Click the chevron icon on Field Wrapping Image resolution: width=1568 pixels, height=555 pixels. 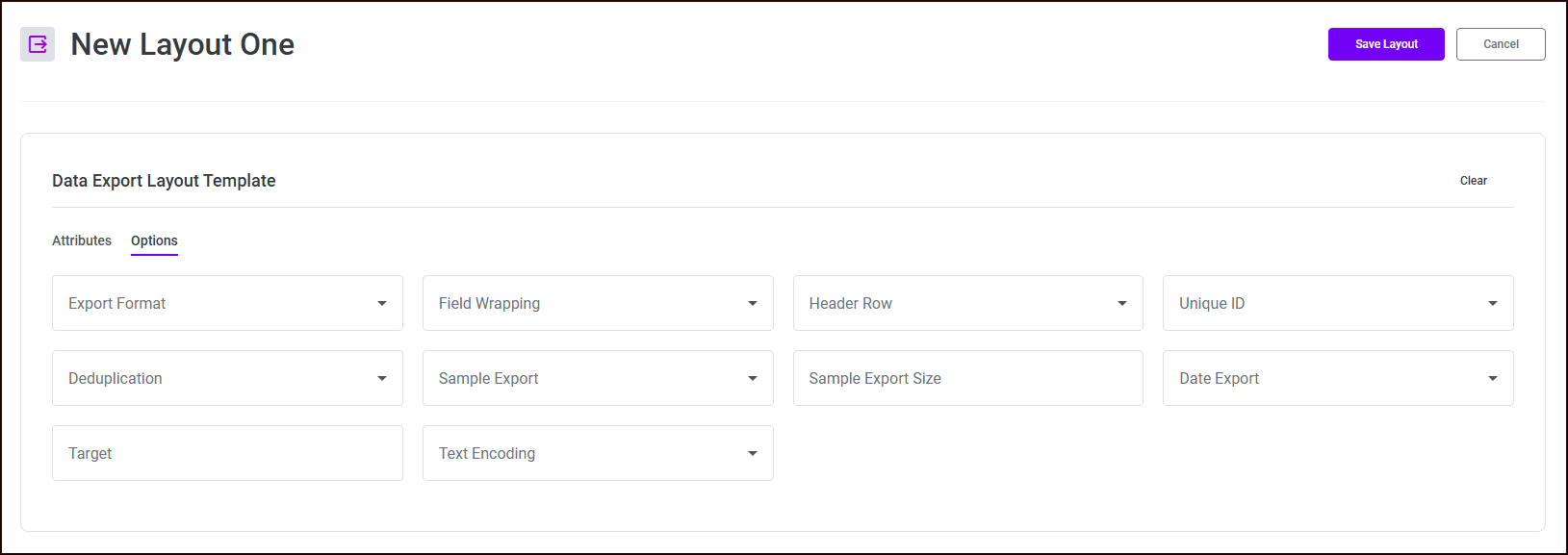[753, 303]
